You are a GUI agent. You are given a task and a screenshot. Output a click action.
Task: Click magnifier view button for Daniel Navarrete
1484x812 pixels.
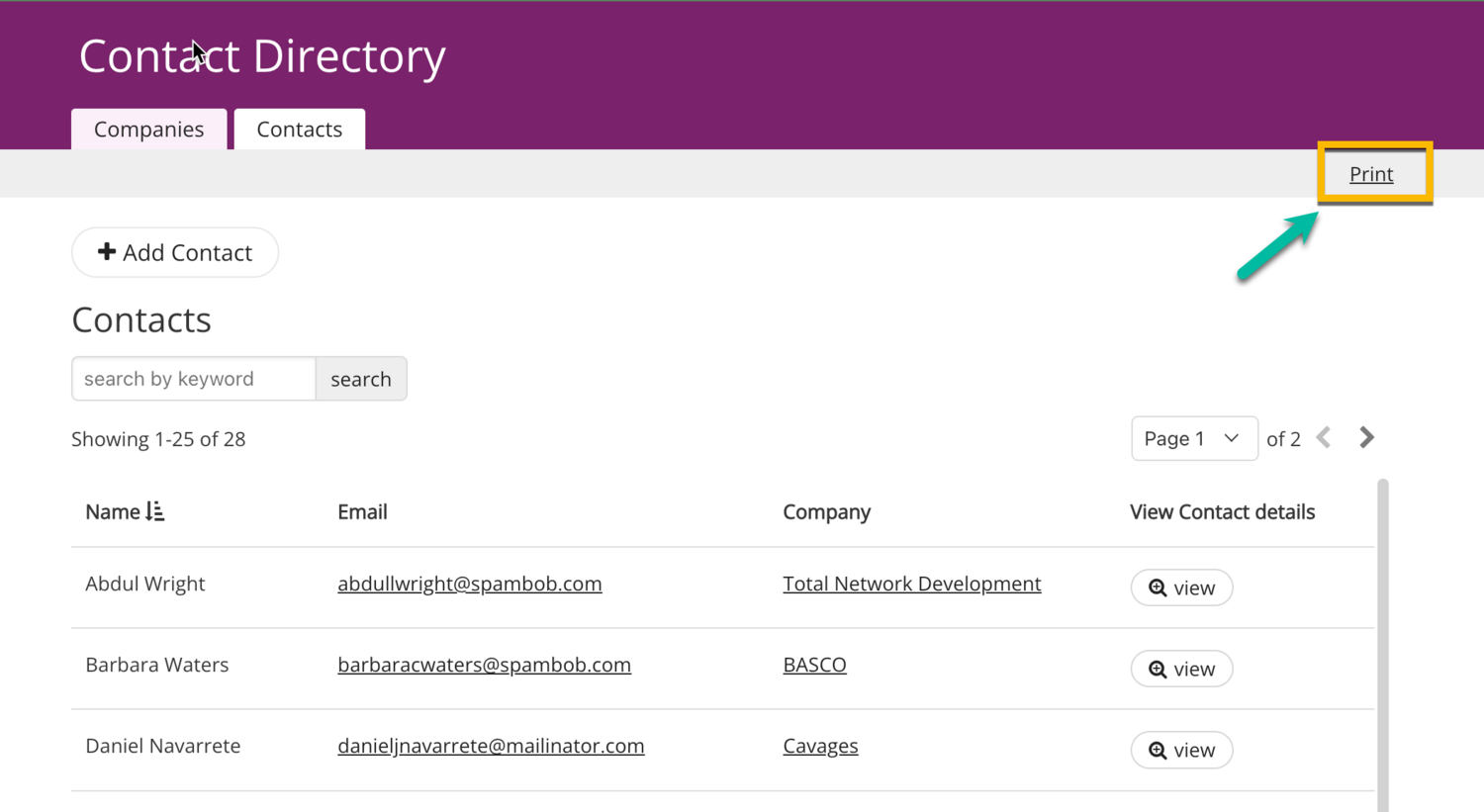[1181, 750]
